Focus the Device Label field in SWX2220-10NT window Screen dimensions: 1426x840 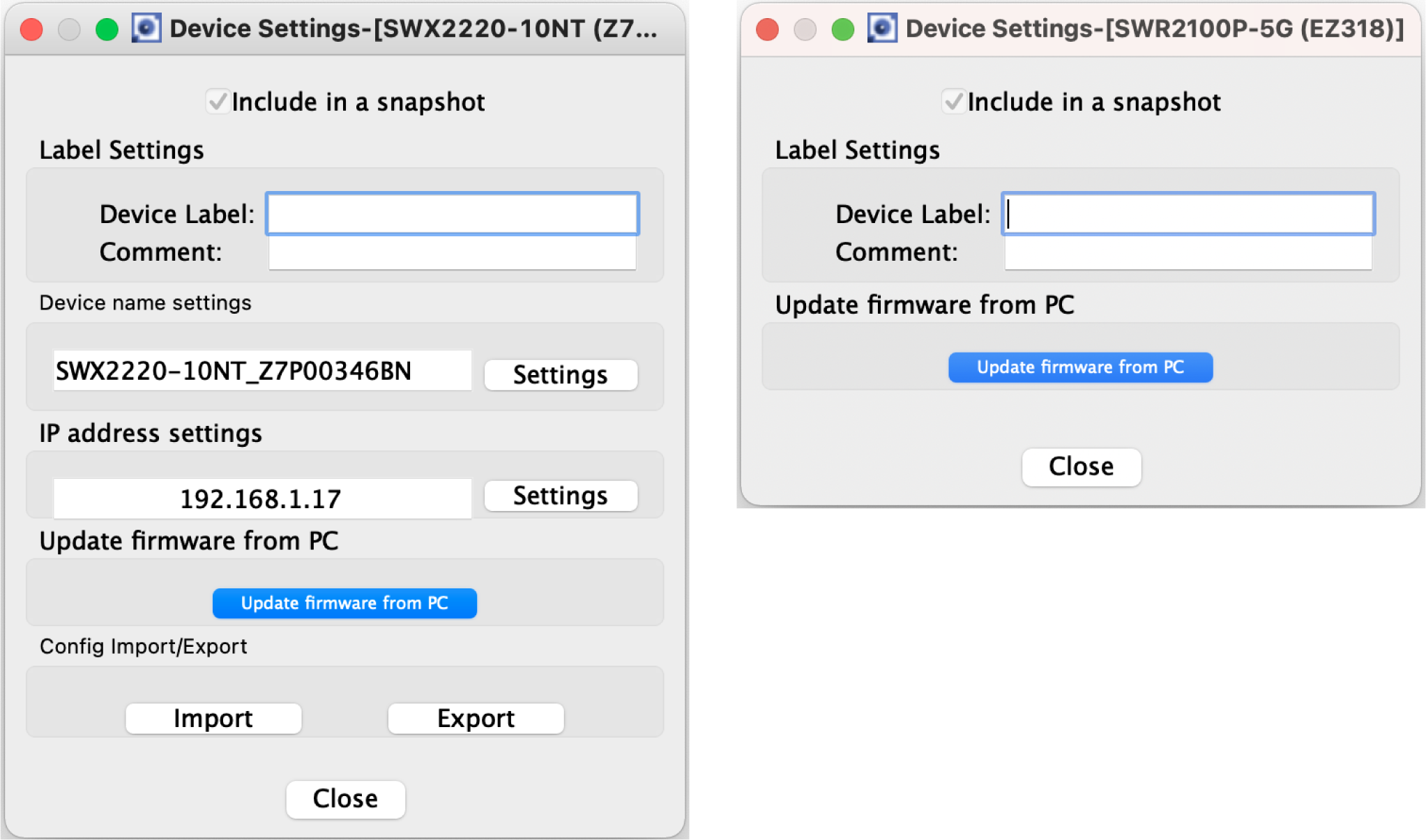tap(453, 214)
